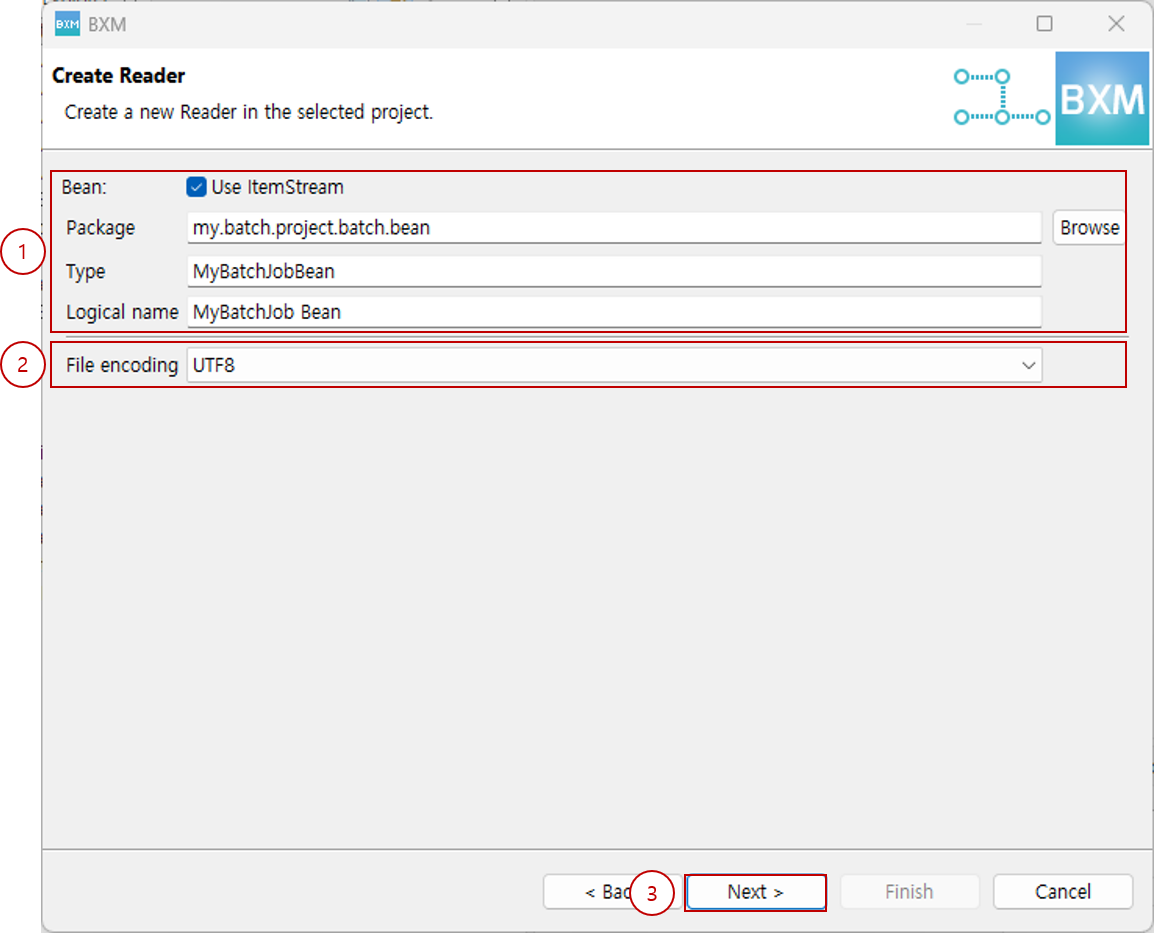Click the Finish button

pyautogui.click(x=909, y=891)
